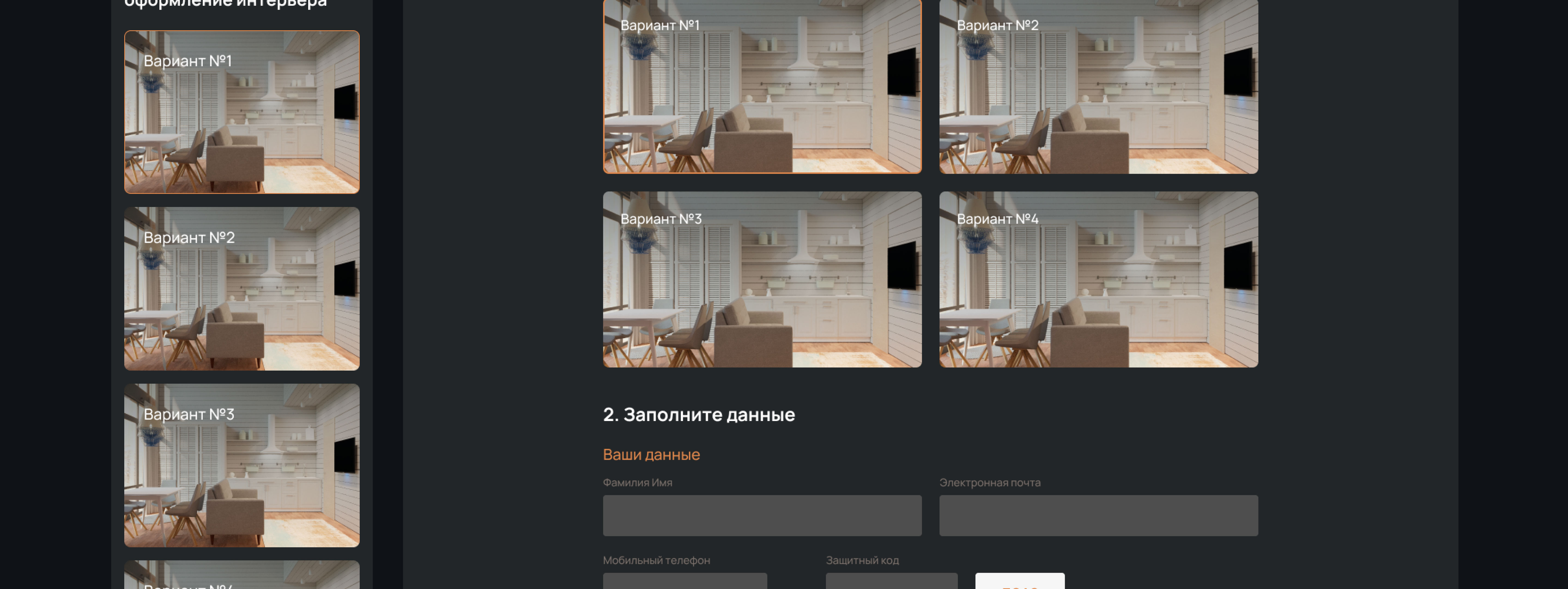The width and height of the screenshot is (1568, 589).
Task: Click the 'Электронная почта' field label
Action: coord(990,482)
